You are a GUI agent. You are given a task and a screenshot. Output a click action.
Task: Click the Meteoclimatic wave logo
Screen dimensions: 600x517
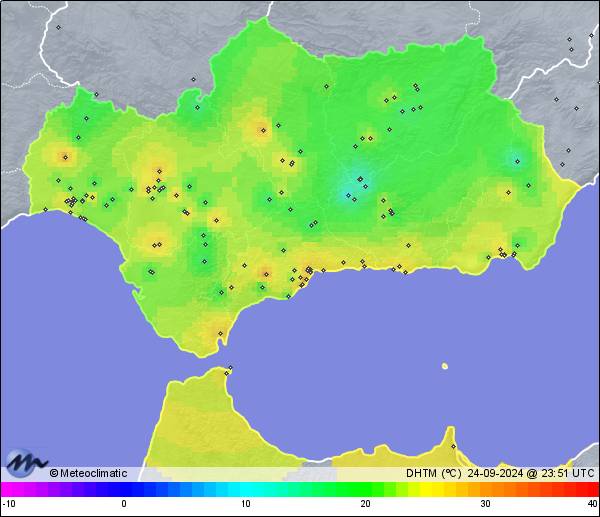[26, 464]
